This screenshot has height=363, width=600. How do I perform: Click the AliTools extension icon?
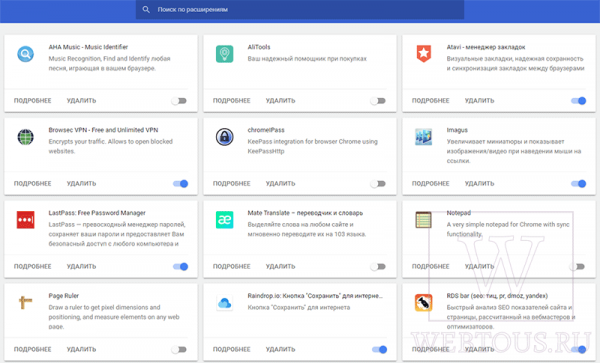225,54
